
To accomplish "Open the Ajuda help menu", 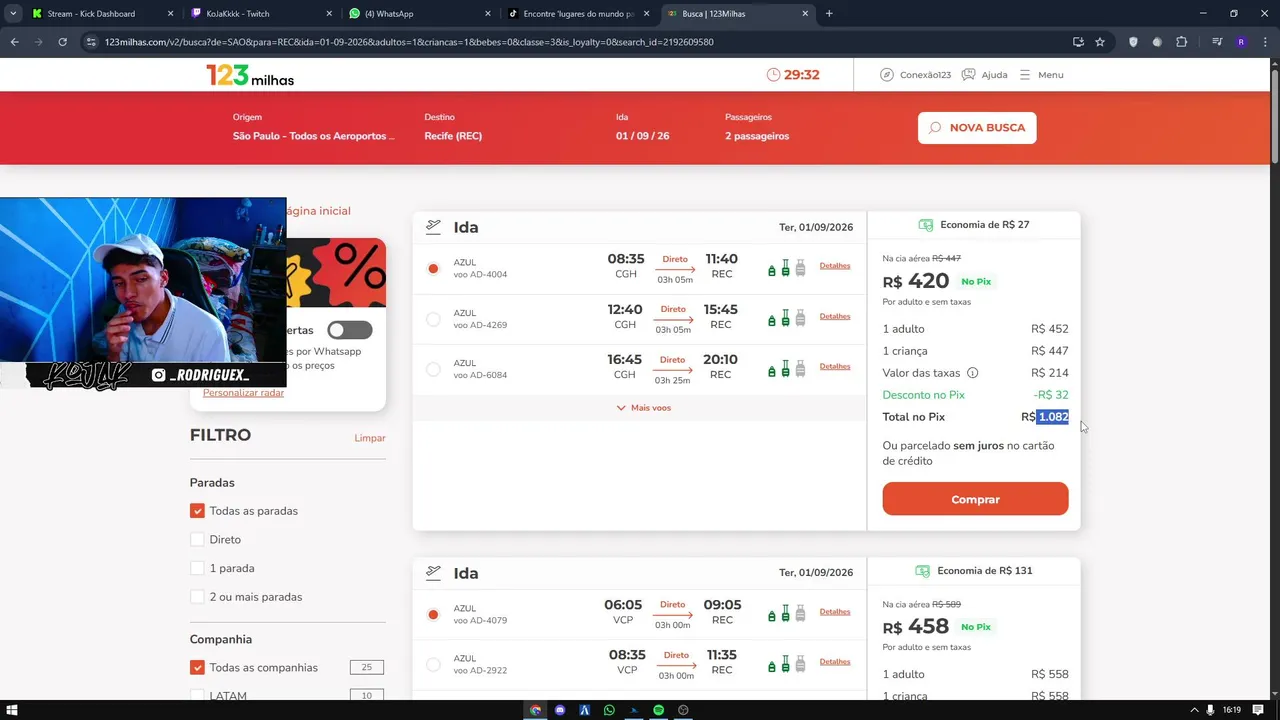I will tap(984, 75).
